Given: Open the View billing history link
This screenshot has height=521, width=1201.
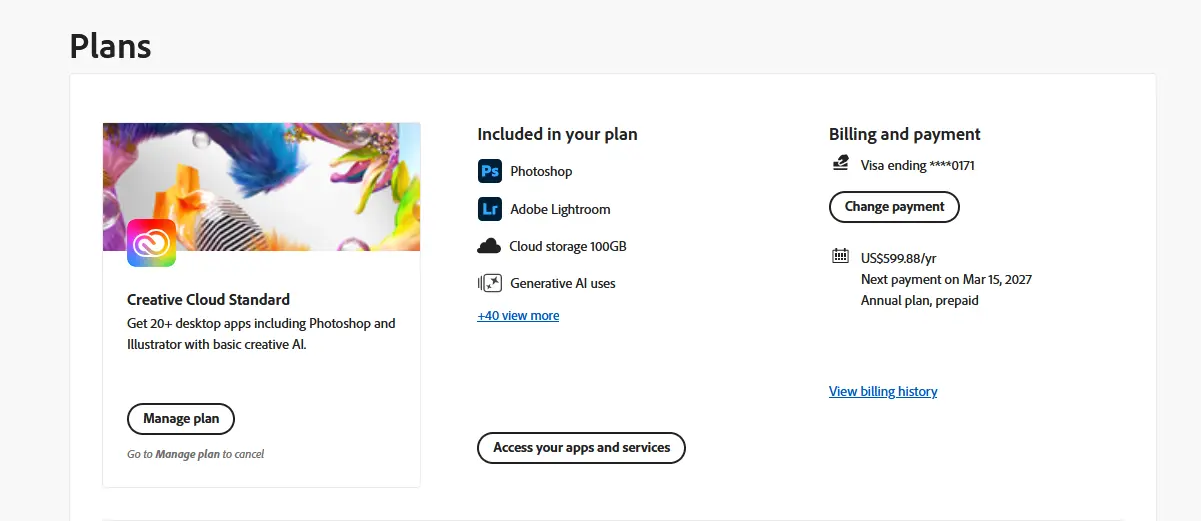Looking at the screenshot, I should (x=883, y=392).
